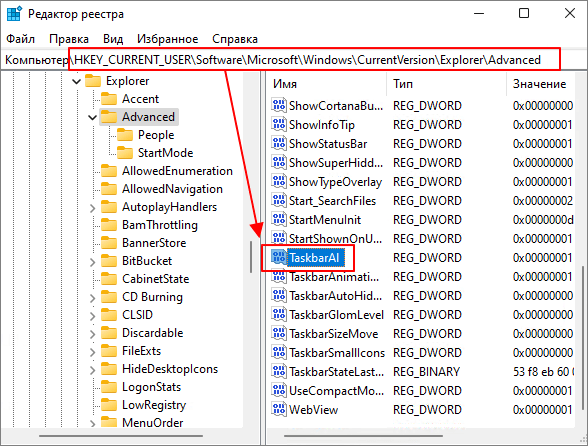Open the Избранное menu
Viewport: 588px width, 446px height.
168,39
